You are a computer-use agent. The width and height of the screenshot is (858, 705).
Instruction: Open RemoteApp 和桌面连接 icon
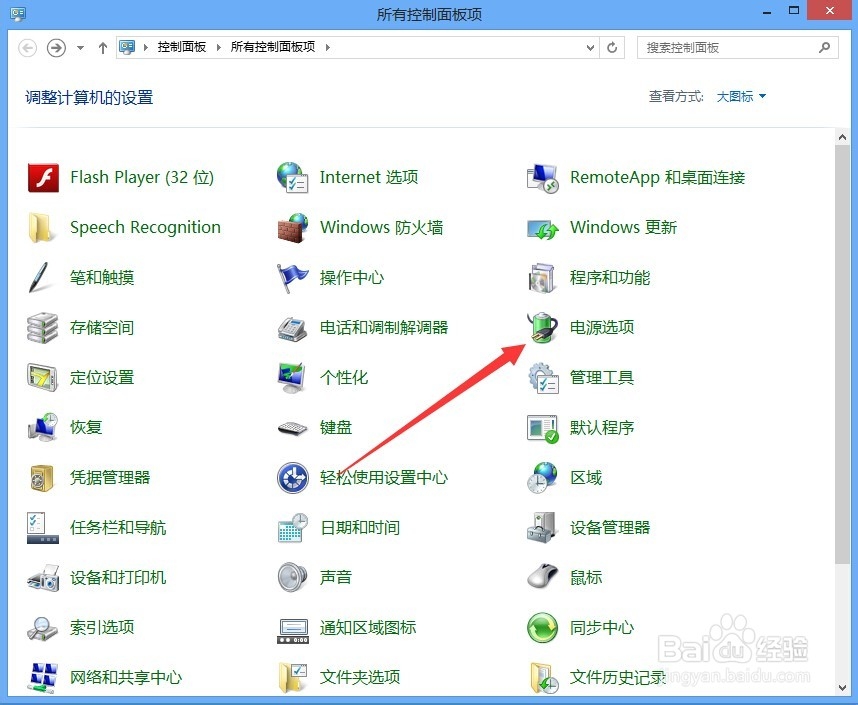(542, 177)
